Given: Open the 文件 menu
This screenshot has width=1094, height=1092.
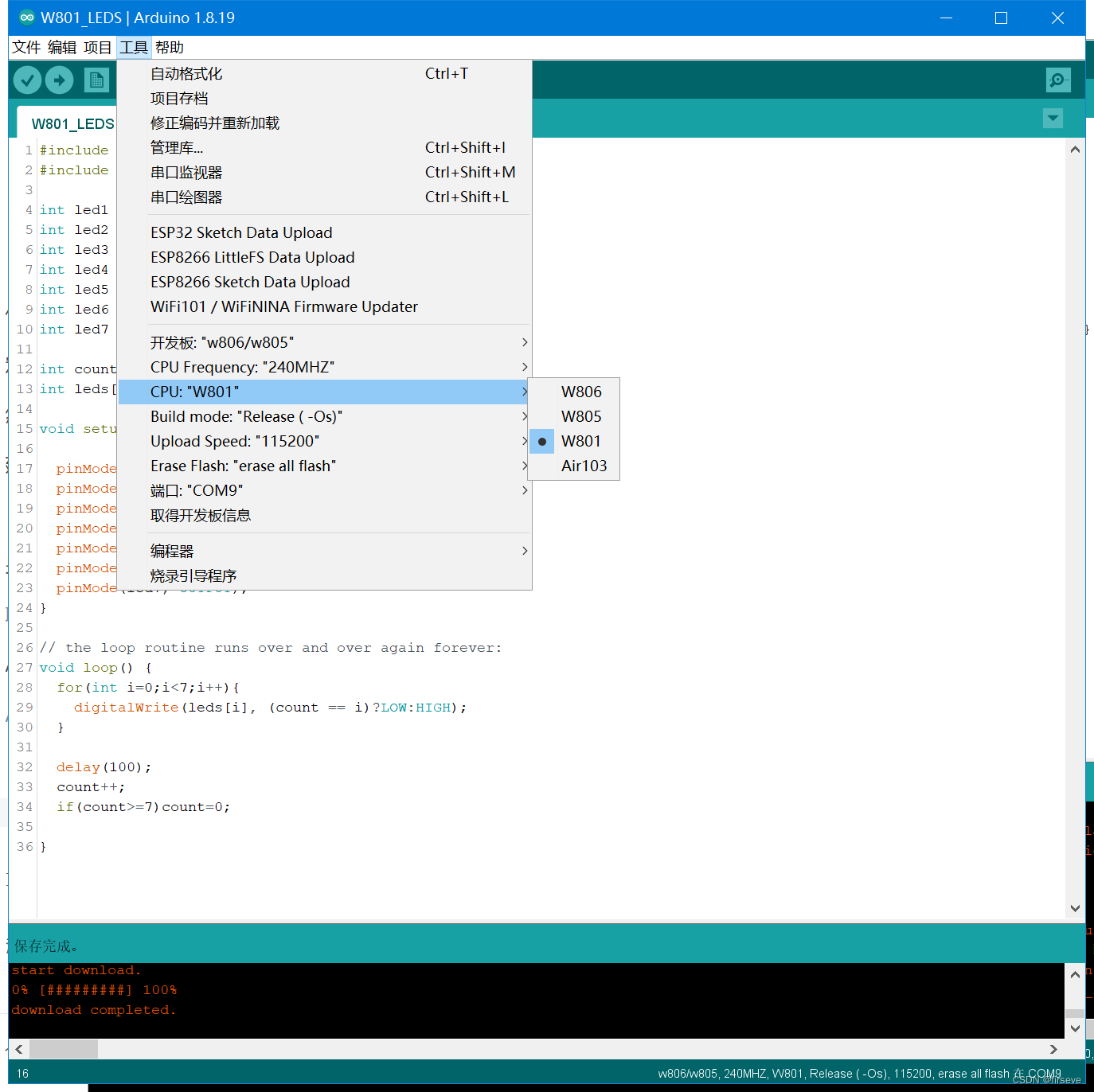Looking at the screenshot, I should click(x=25, y=47).
